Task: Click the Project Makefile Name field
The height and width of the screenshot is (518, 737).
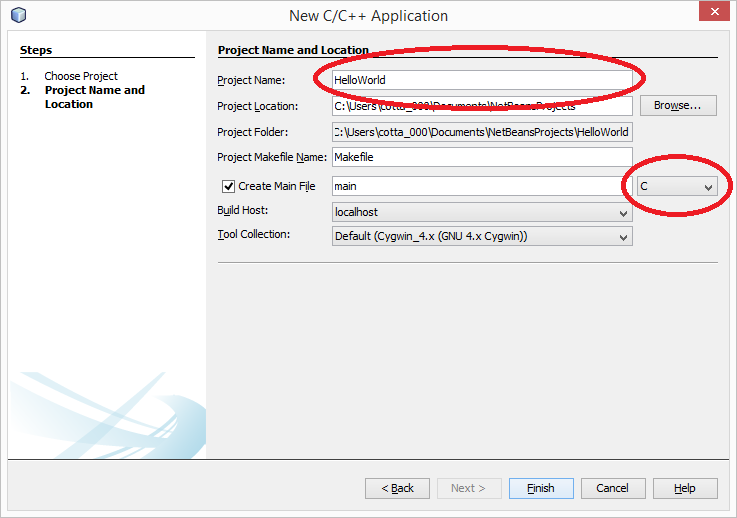Action: (x=482, y=157)
